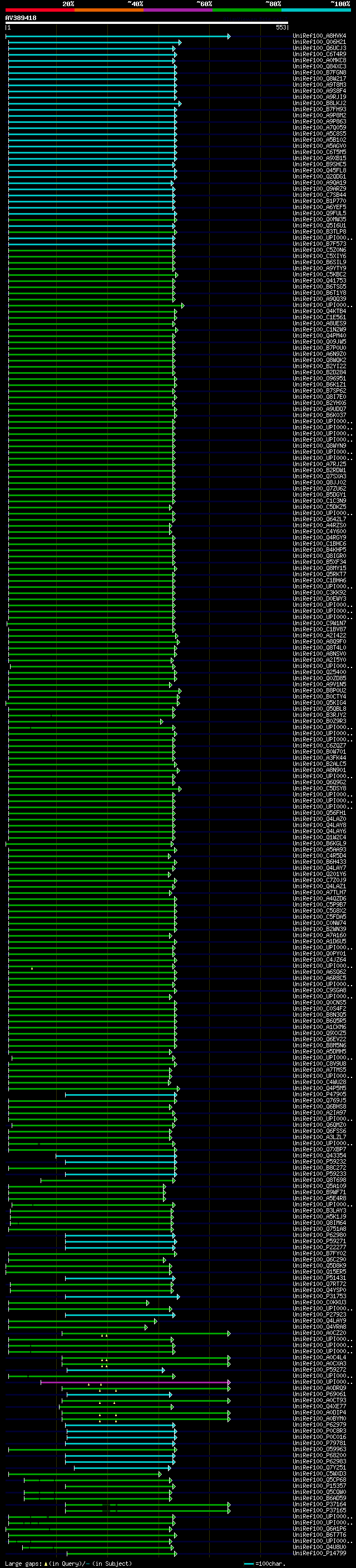Click the cyan ~100% legend bar
The image size is (356, 1568).
coord(317,10)
